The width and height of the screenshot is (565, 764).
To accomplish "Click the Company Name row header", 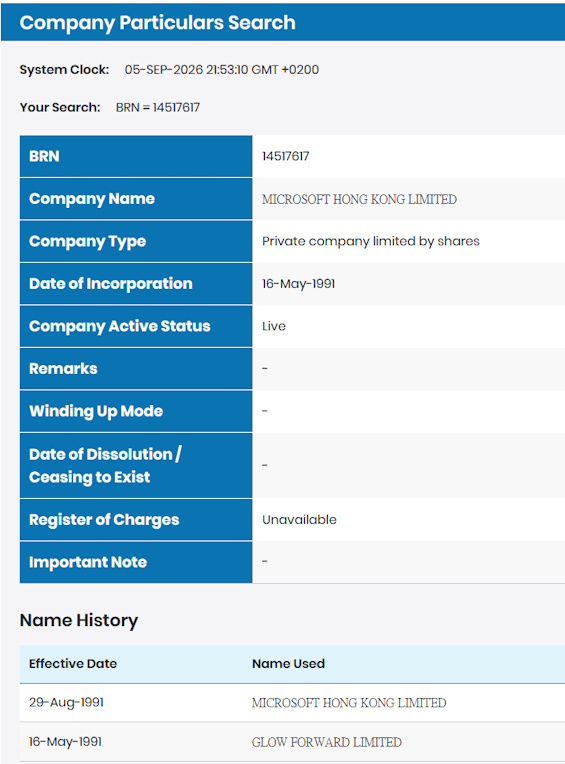I will (136, 199).
